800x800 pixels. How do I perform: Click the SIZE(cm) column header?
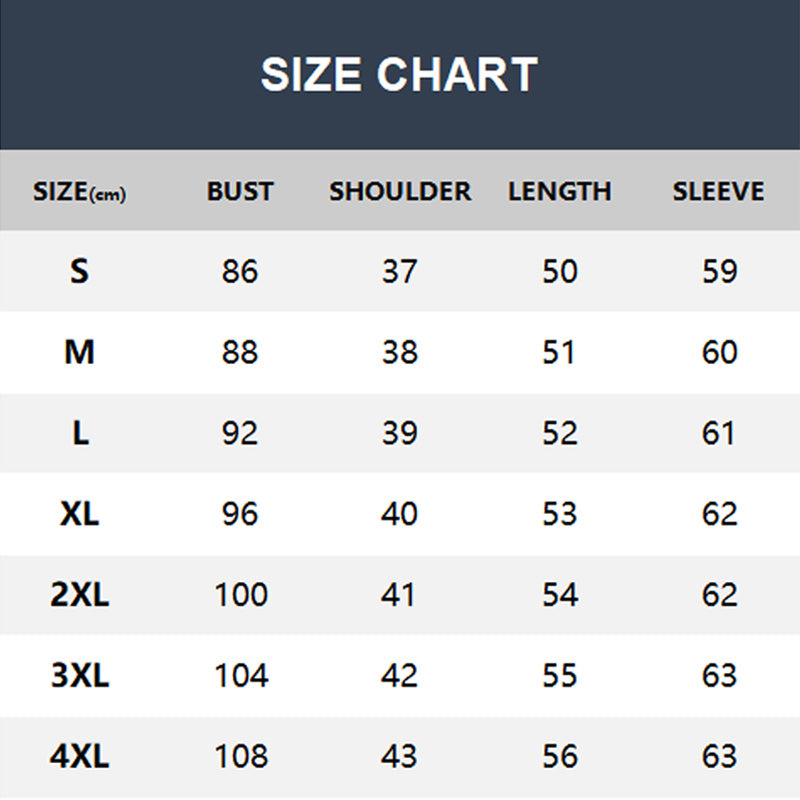pyautogui.click(x=80, y=192)
